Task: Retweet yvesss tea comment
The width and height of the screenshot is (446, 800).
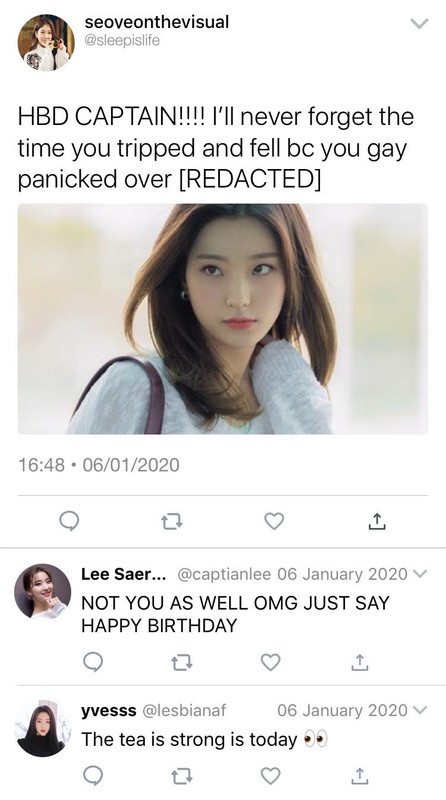Action: tap(182, 776)
